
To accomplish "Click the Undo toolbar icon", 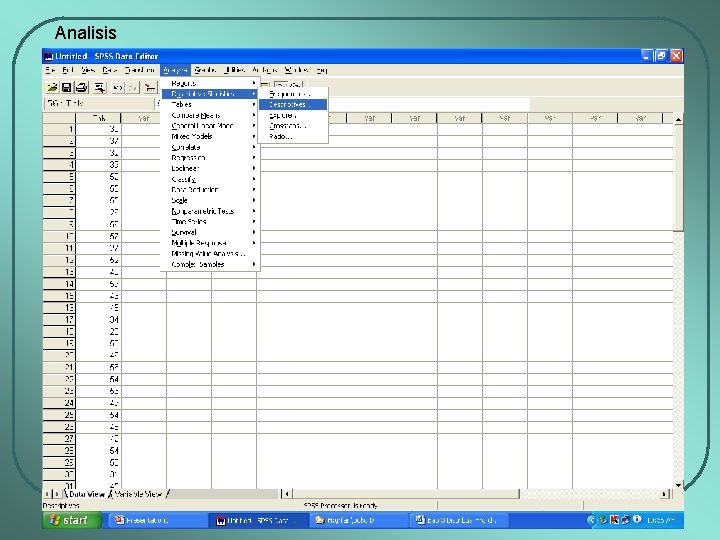I will [x=118, y=87].
